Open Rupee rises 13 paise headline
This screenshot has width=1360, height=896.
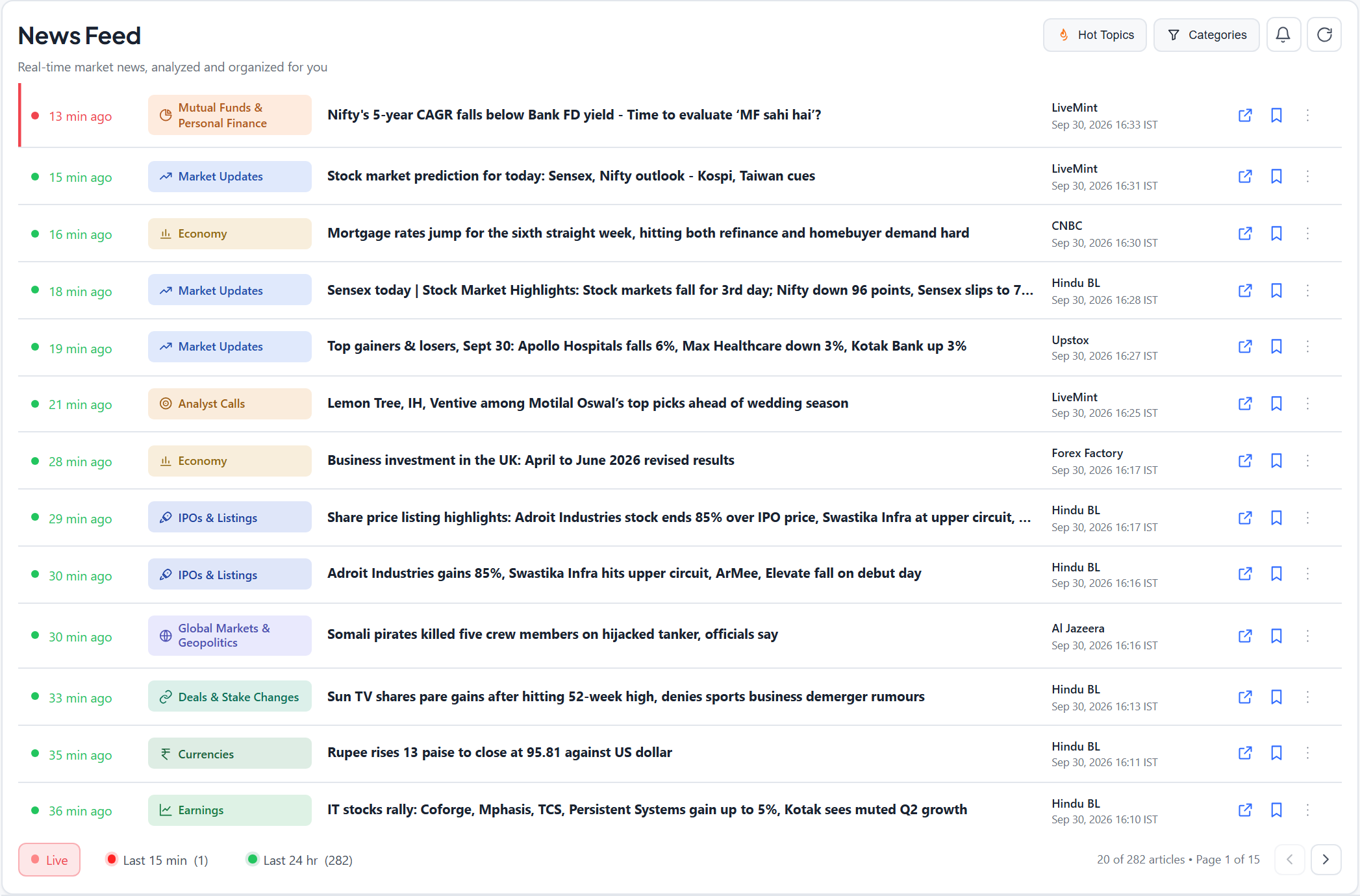499,753
